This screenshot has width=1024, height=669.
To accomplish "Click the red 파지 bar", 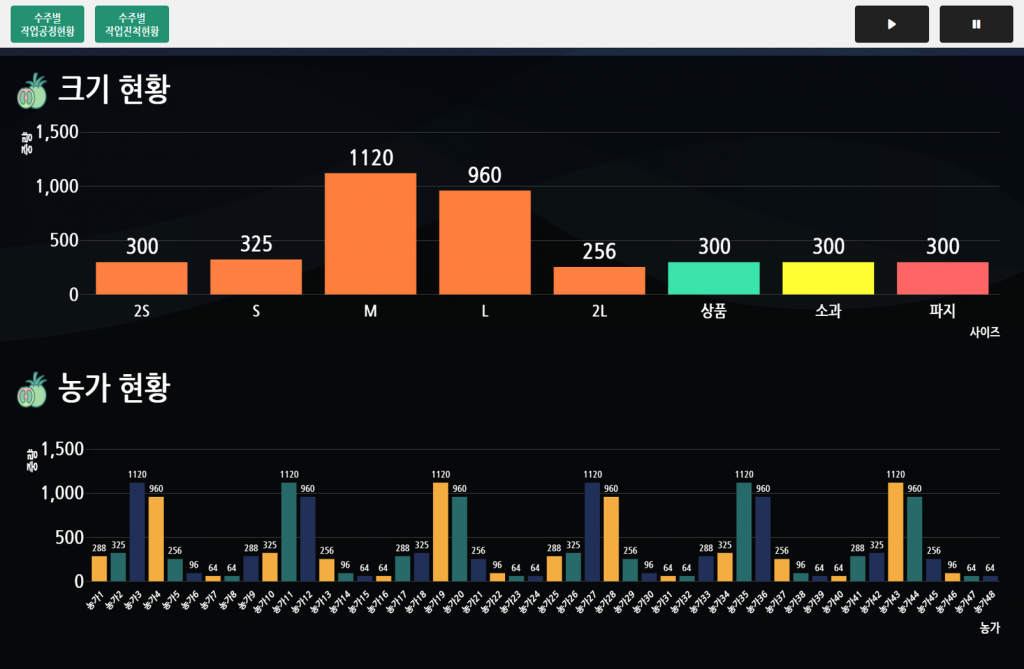I will click(x=942, y=278).
